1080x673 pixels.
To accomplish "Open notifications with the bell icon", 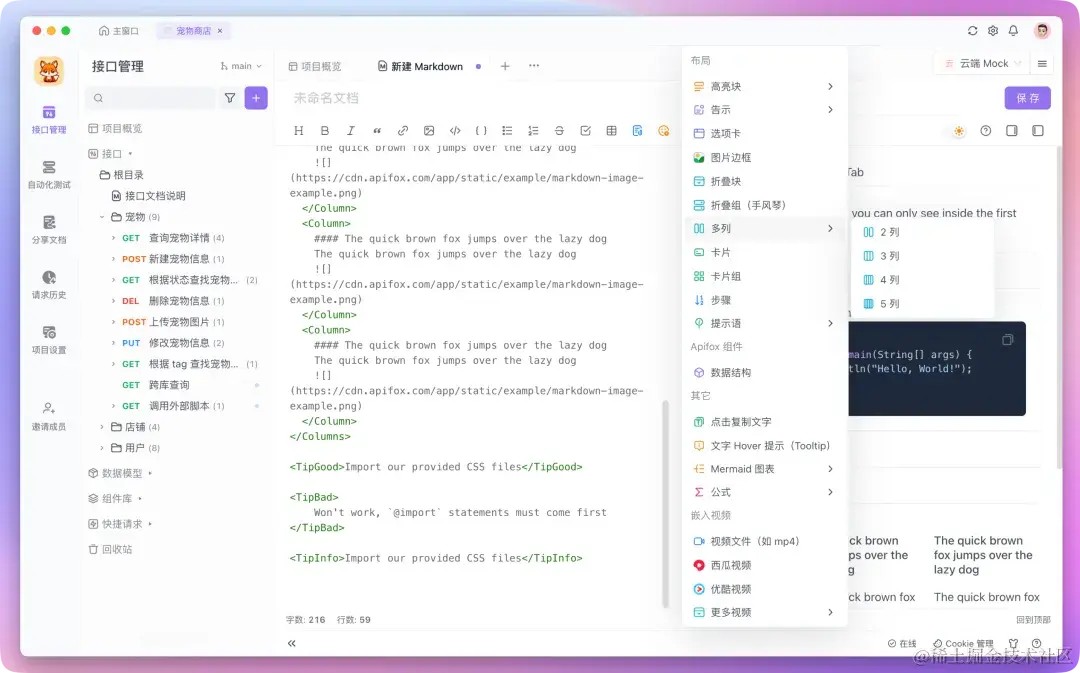I will point(1013,30).
